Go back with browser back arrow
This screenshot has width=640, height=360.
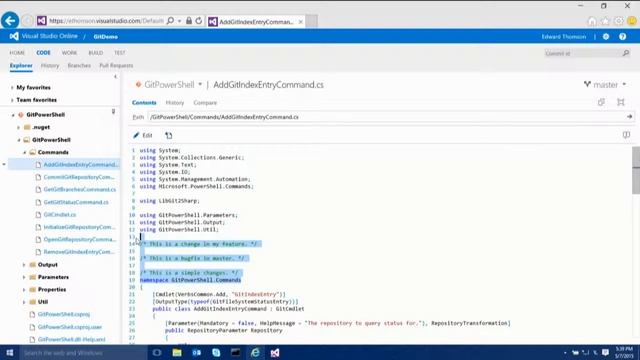[x=10, y=20]
